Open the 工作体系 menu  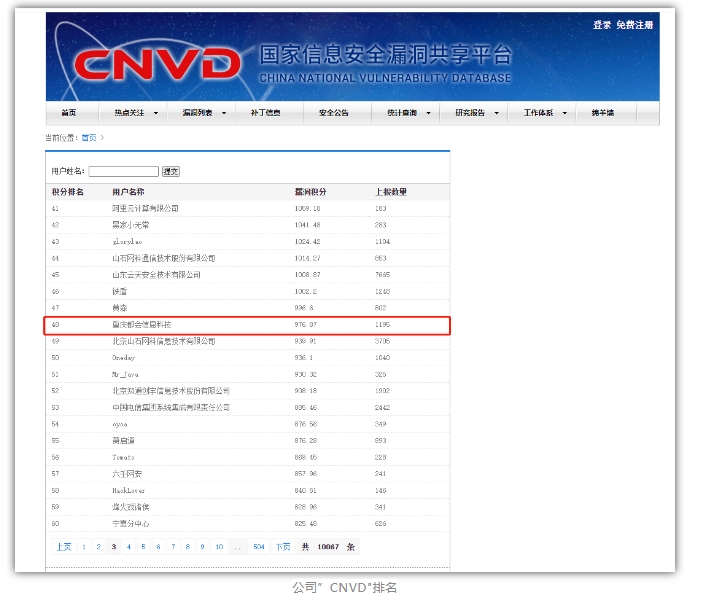coord(538,113)
